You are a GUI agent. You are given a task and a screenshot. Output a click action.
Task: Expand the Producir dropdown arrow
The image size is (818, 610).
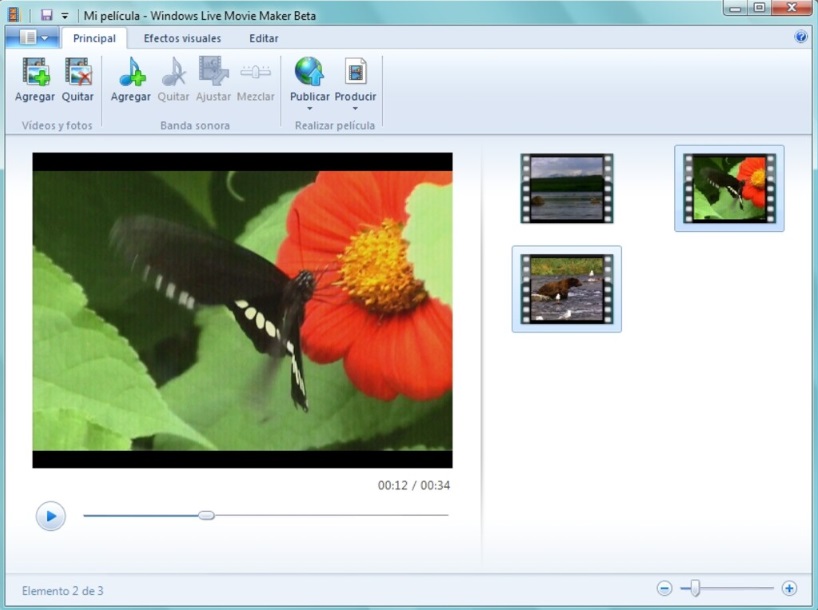click(x=355, y=108)
